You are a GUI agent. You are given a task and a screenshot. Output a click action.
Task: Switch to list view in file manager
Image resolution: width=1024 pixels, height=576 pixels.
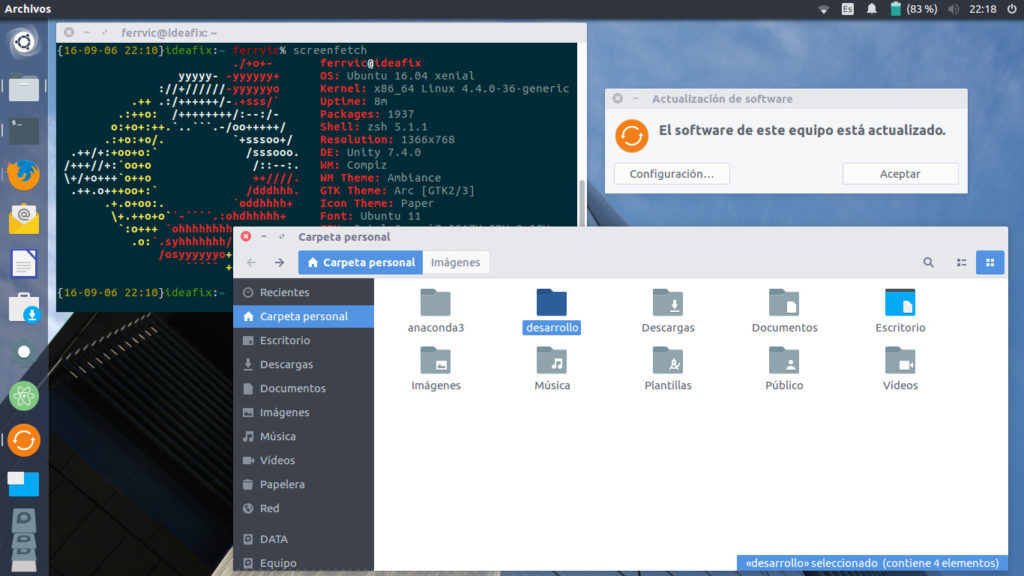click(x=961, y=263)
